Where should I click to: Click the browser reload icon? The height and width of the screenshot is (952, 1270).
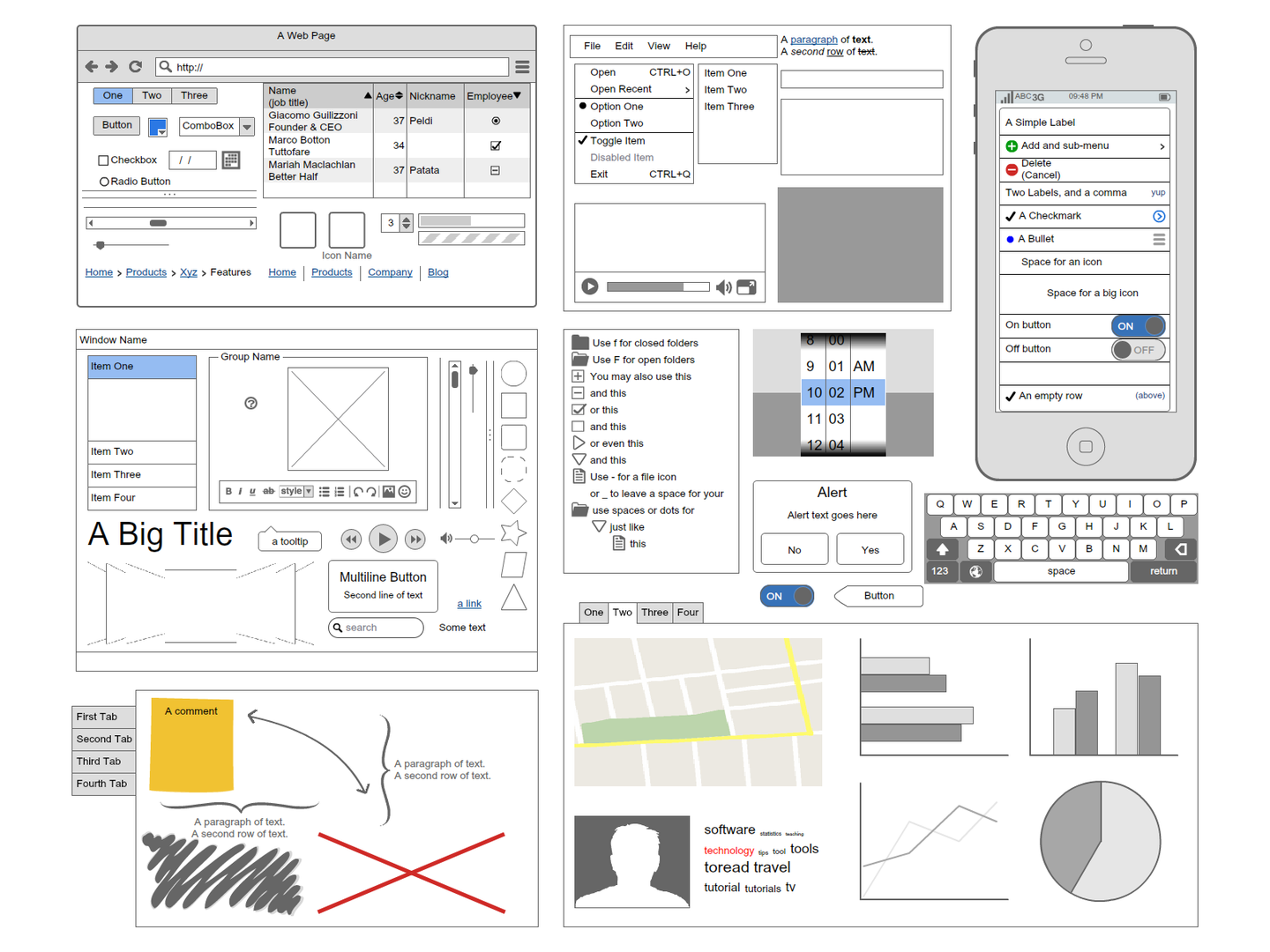pos(135,66)
